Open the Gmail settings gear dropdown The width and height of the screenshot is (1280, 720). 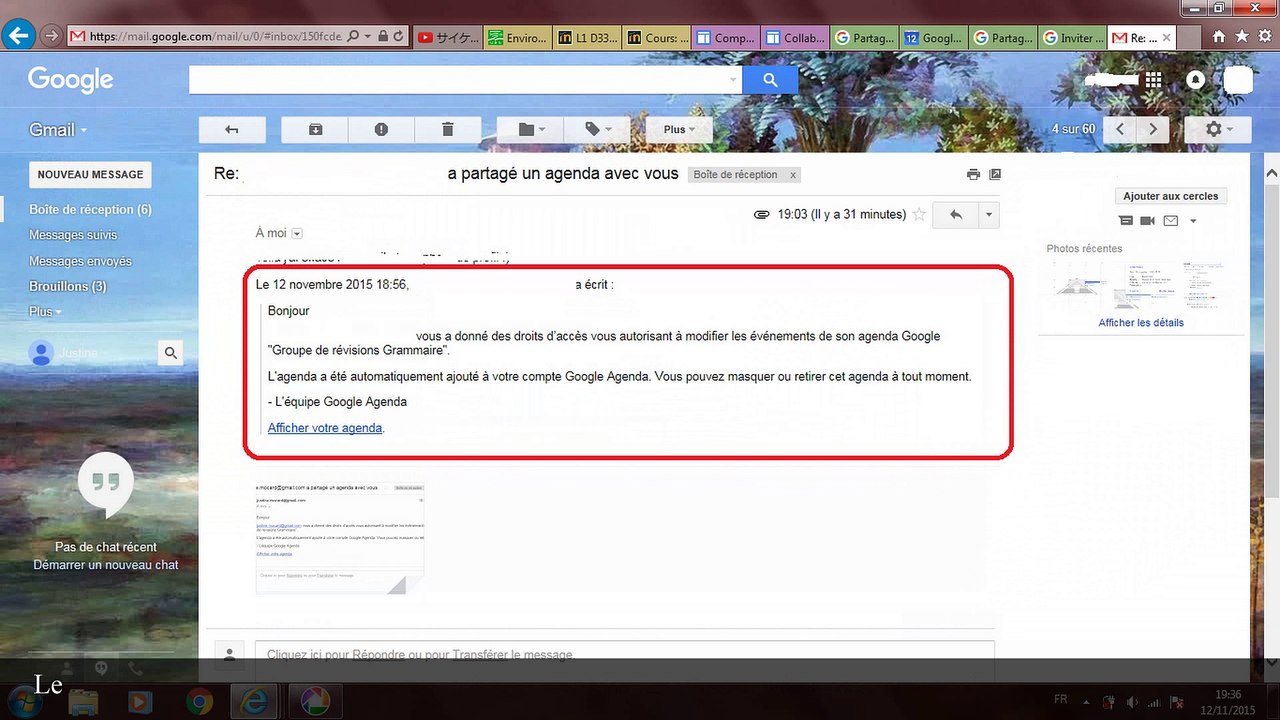1217,129
